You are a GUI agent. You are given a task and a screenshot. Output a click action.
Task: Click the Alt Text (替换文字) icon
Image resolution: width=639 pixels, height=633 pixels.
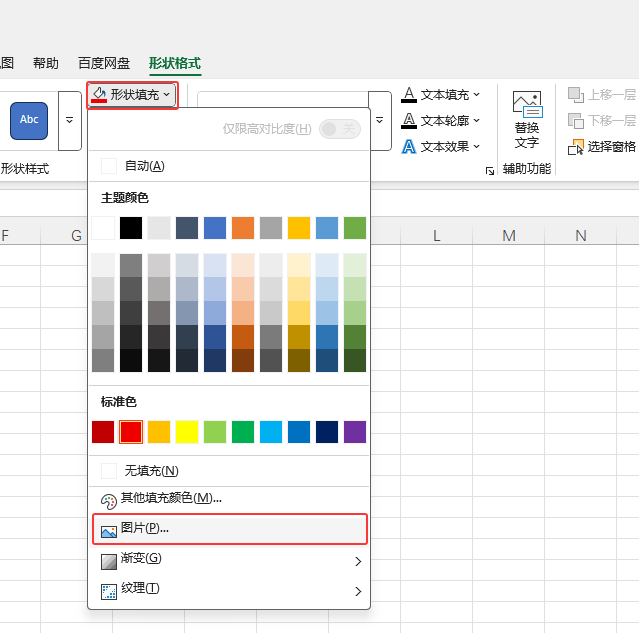(x=527, y=104)
